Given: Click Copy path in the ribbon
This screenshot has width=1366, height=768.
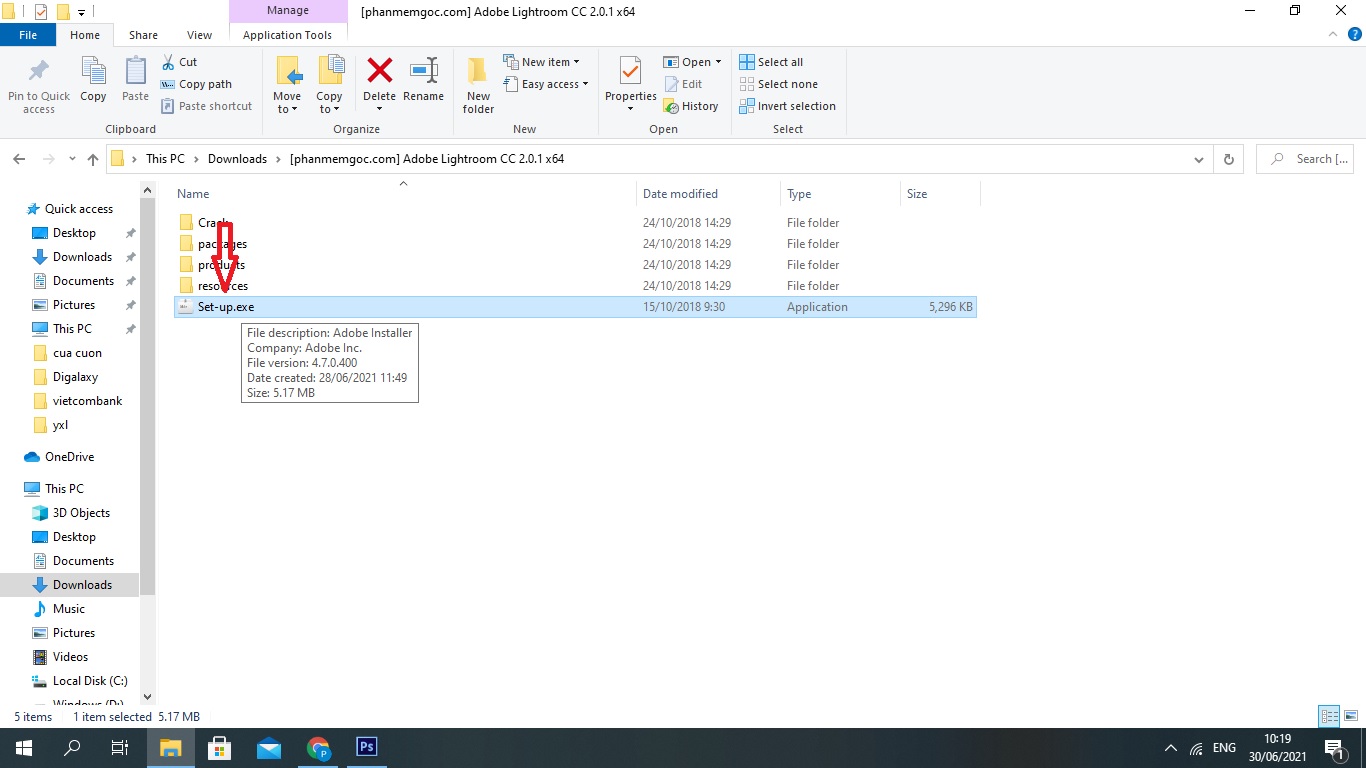Looking at the screenshot, I should tap(196, 84).
